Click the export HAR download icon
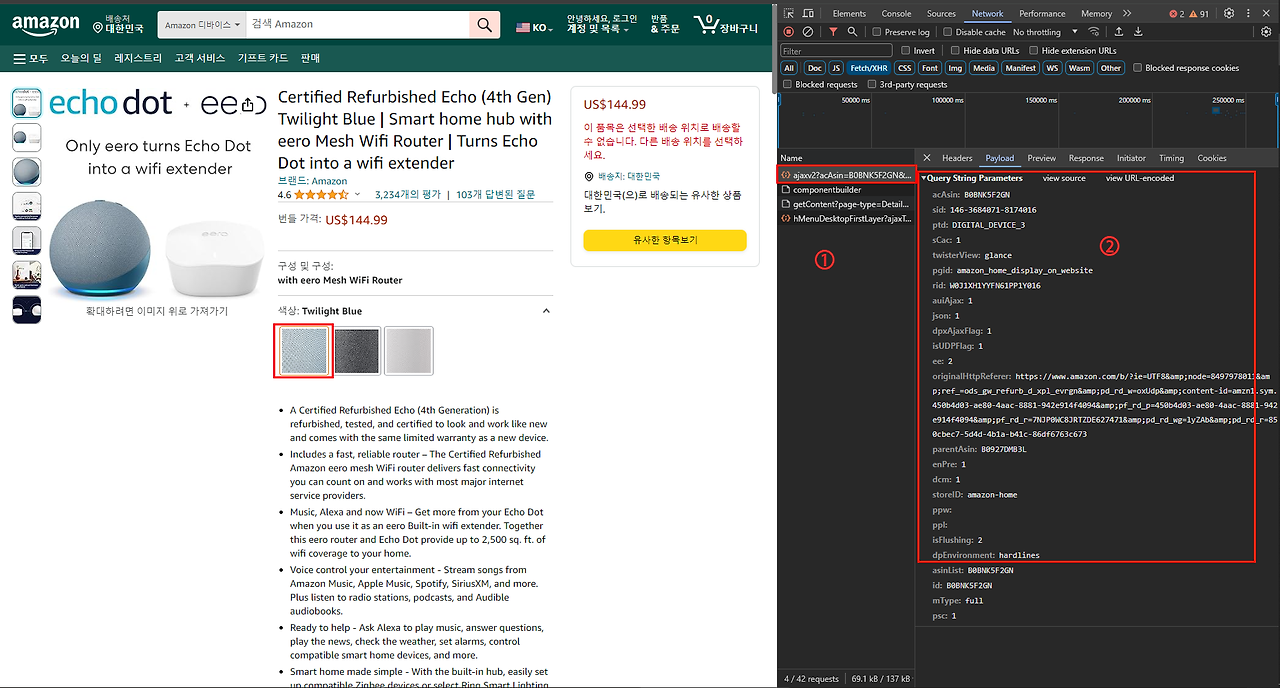 [1138, 32]
